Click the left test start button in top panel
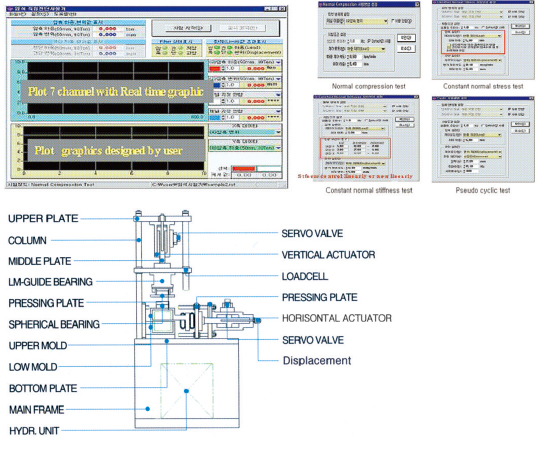 click(188, 28)
